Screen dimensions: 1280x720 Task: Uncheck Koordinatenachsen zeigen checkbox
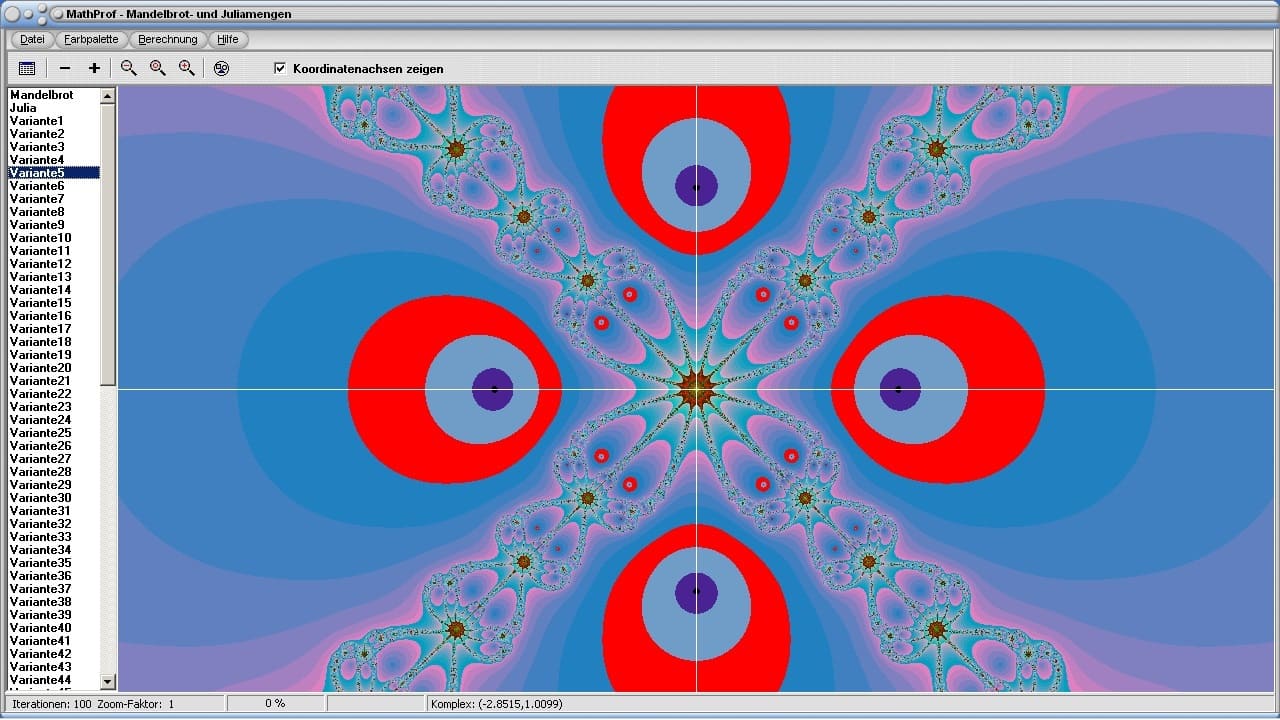[x=280, y=68]
